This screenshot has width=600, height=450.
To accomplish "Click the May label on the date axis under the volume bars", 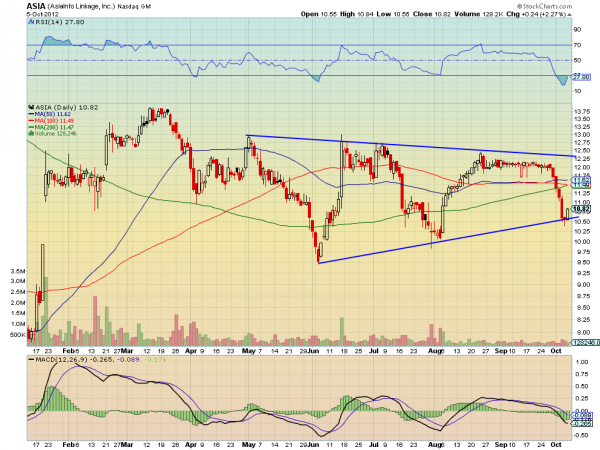I will 249,351.
